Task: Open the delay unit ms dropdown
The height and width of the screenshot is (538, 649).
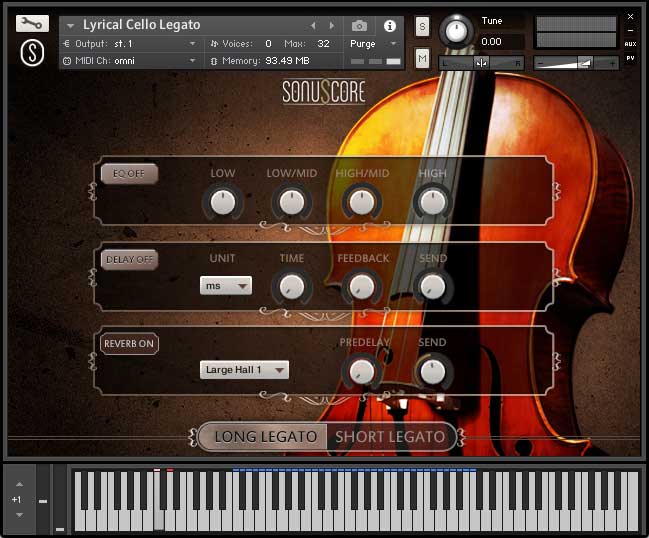Action: (226, 286)
